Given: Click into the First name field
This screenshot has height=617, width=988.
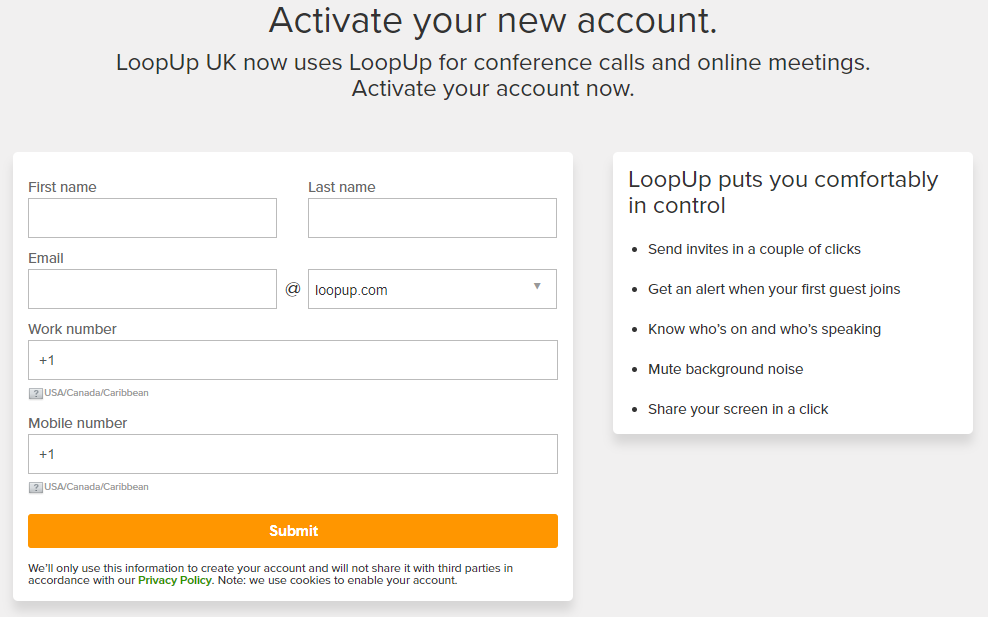Looking at the screenshot, I should (x=152, y=217).
